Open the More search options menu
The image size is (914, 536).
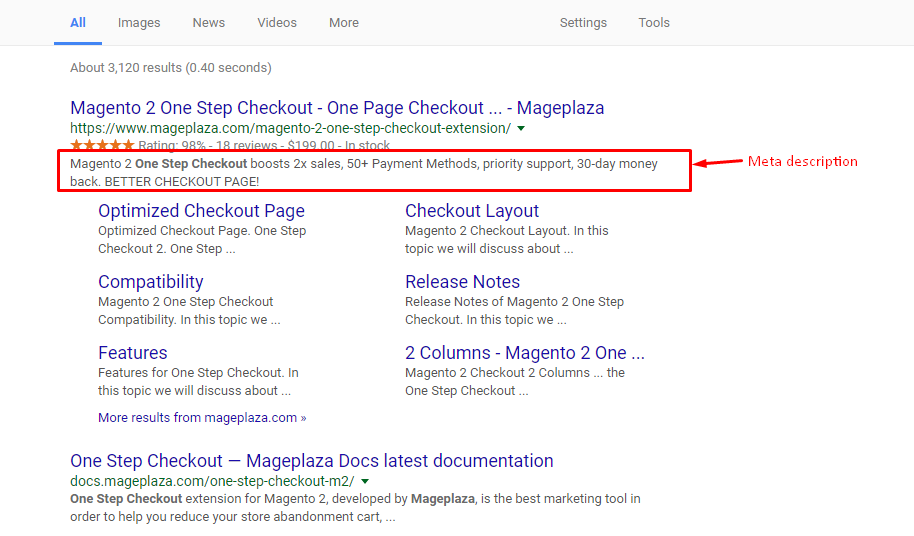pyautogui.click(x=343, y=23)
